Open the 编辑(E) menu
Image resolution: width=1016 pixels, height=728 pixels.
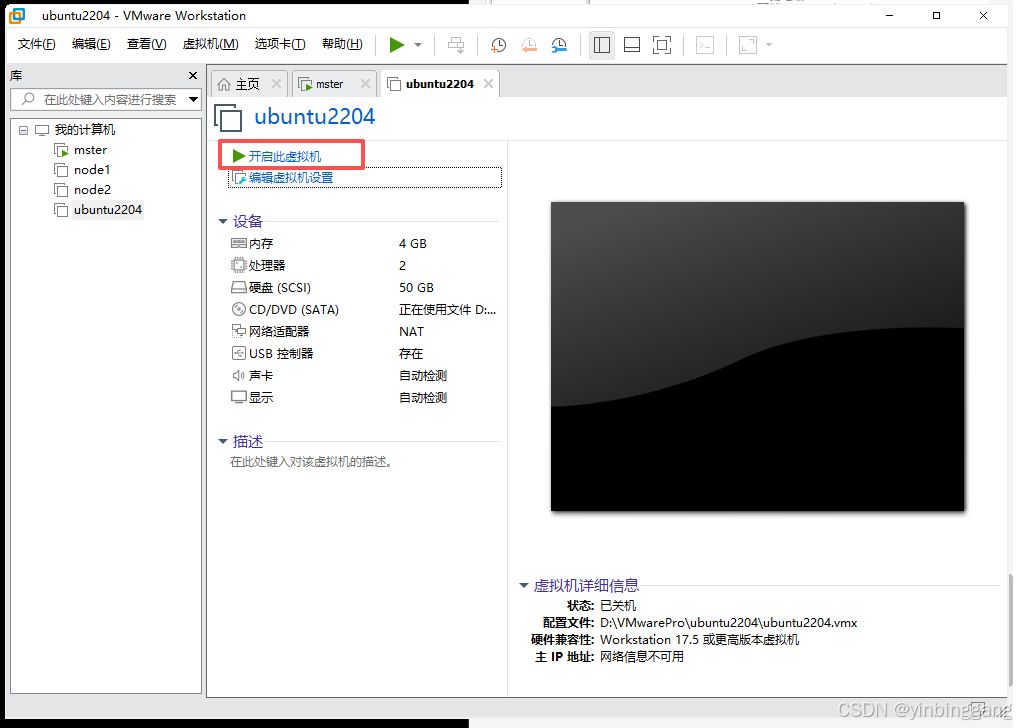(91, 44)
